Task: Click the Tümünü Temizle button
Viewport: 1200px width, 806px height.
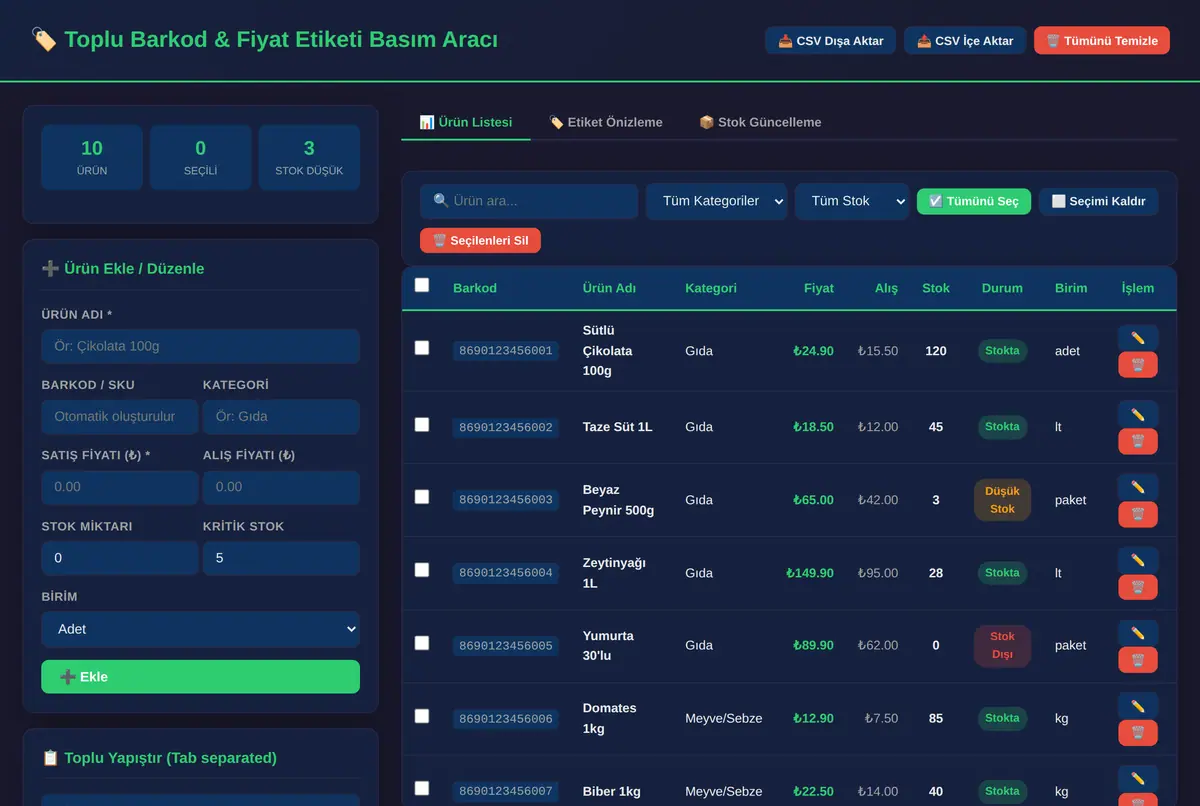Action: click(x=1102, y=41)
